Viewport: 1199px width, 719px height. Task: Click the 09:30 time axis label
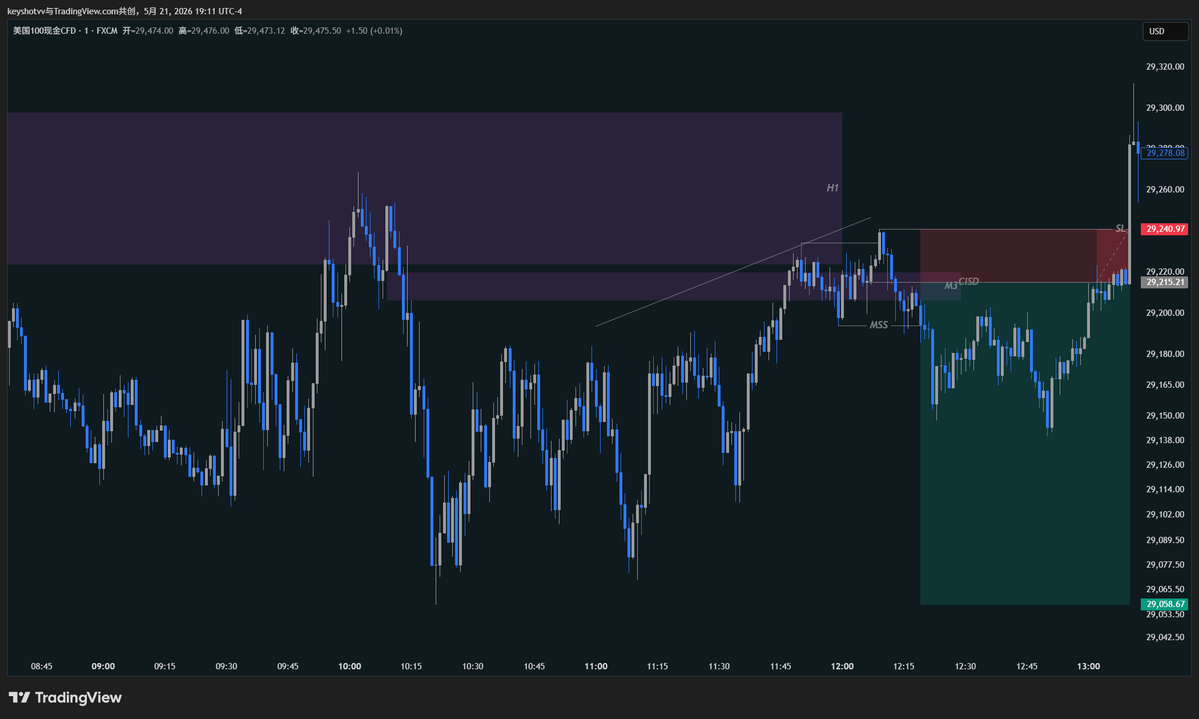pos(226,666)
